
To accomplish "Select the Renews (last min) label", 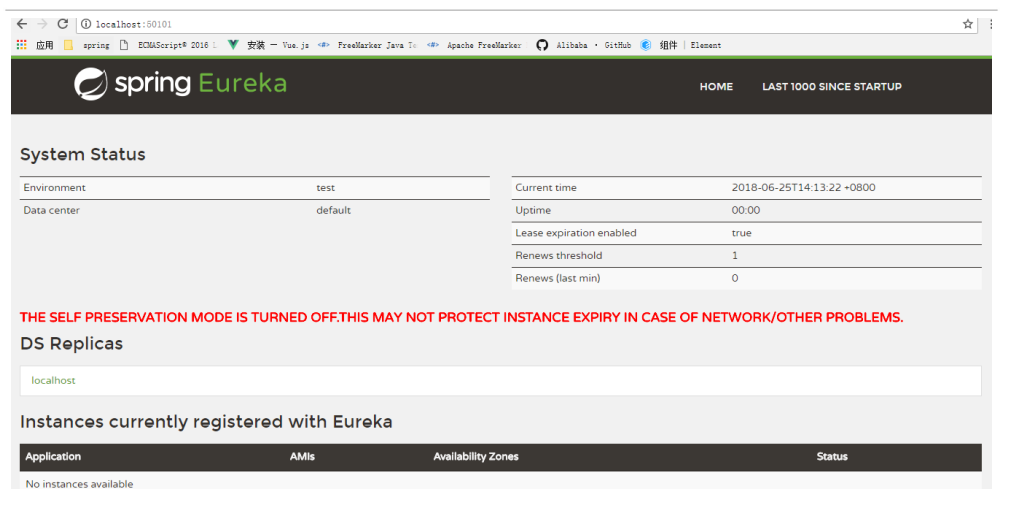I will point(558,278).
